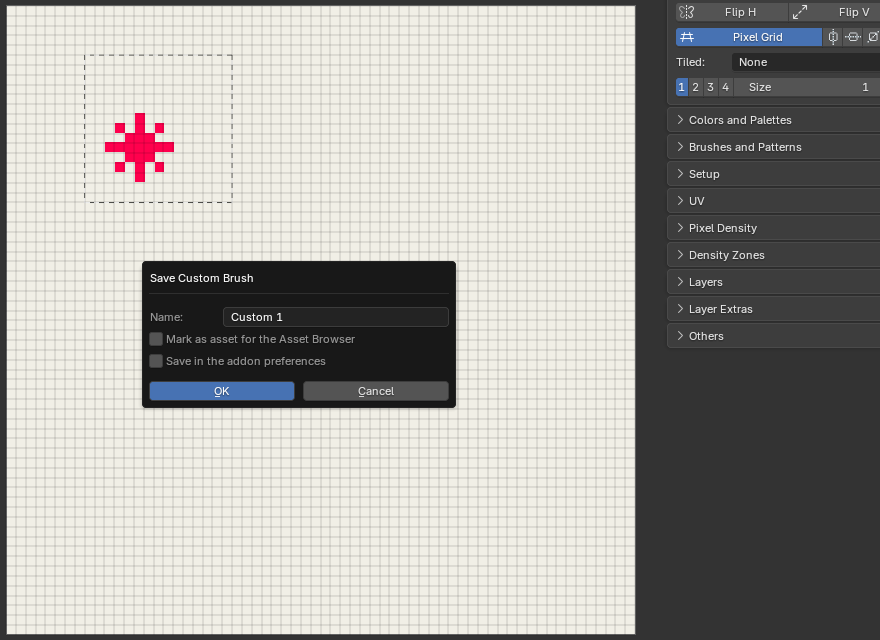Toggle the Pixel Grid option
Image resolution: width=880 pixels, height=640 pixels.
coord(749,37)
